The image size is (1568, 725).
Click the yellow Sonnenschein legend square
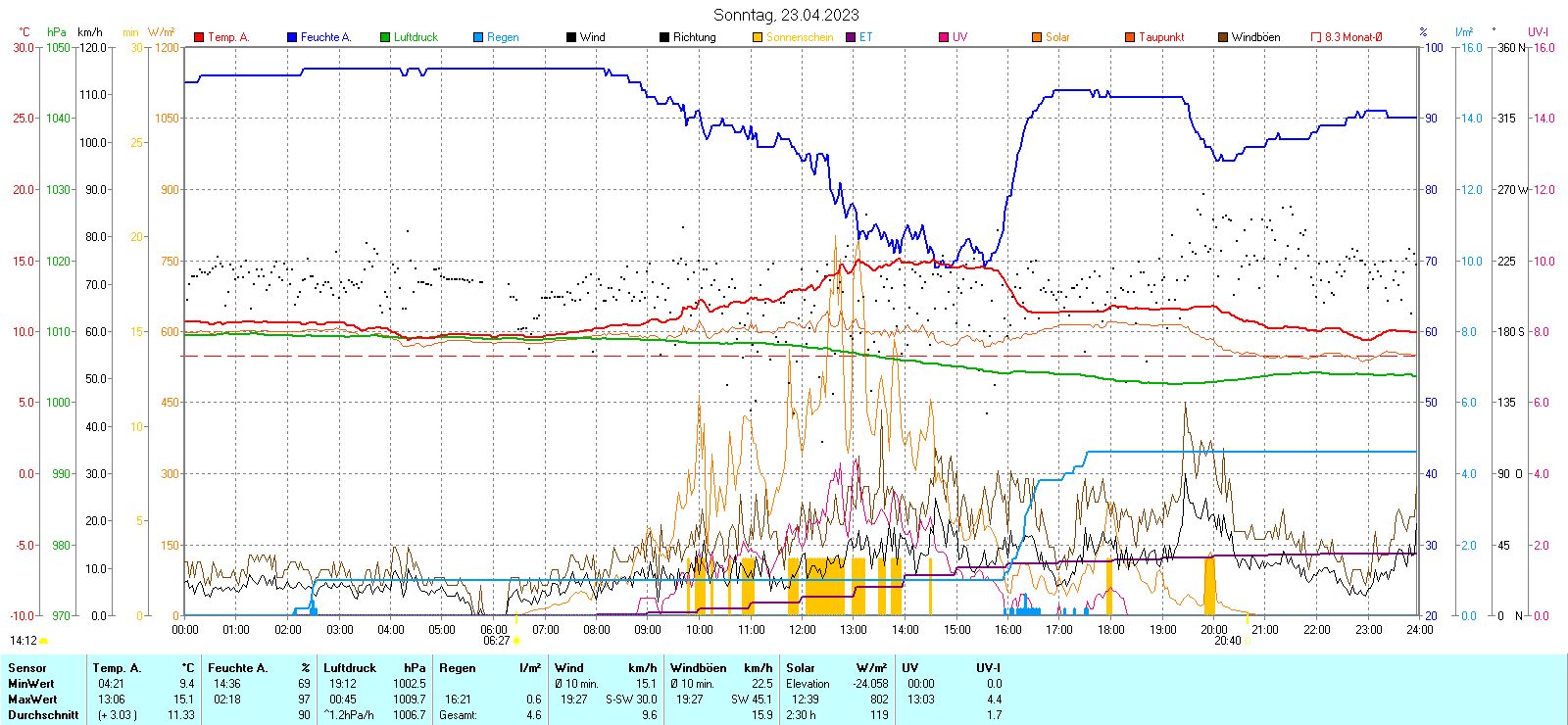pyautogui.click(x=758, y=37)
